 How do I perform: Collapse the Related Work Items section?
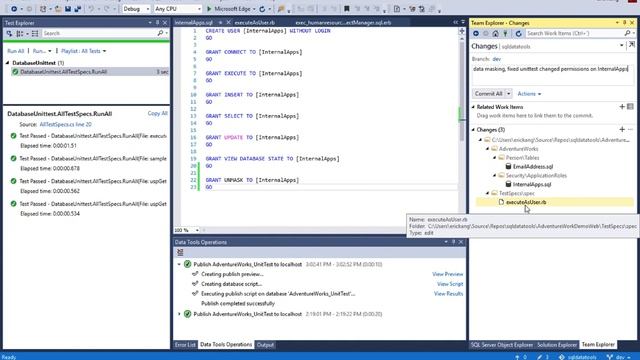473,107
